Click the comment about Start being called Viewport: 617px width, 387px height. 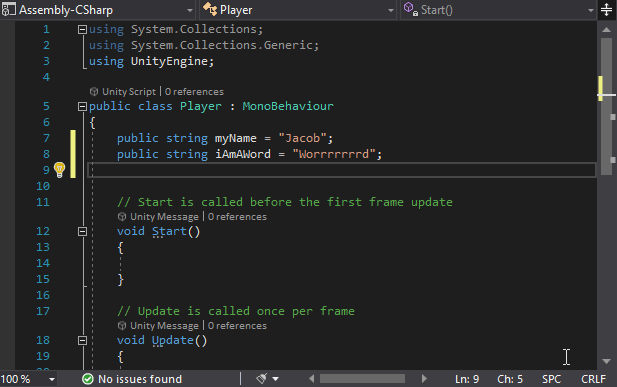284,202
